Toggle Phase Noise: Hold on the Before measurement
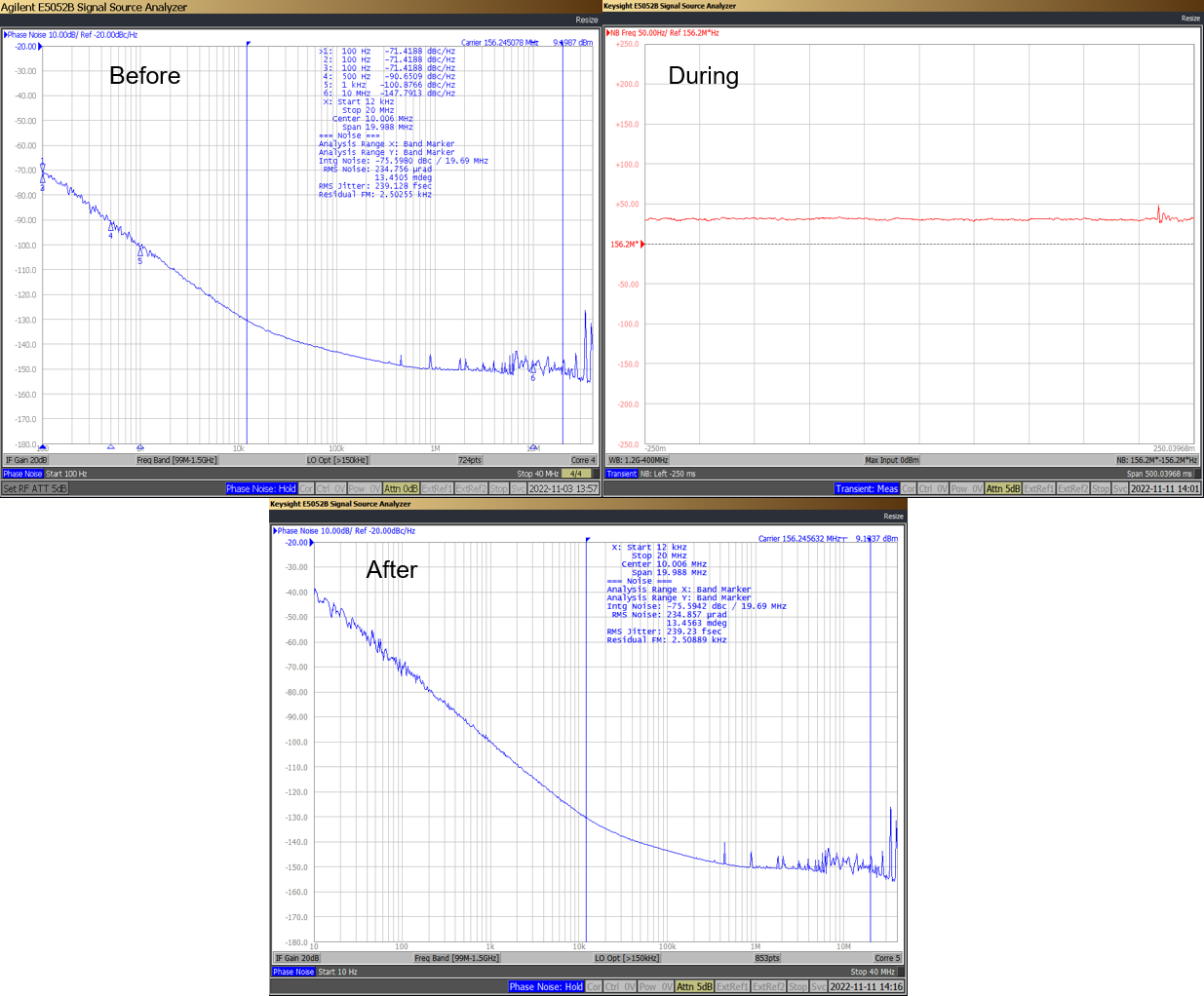 [259, 486]
